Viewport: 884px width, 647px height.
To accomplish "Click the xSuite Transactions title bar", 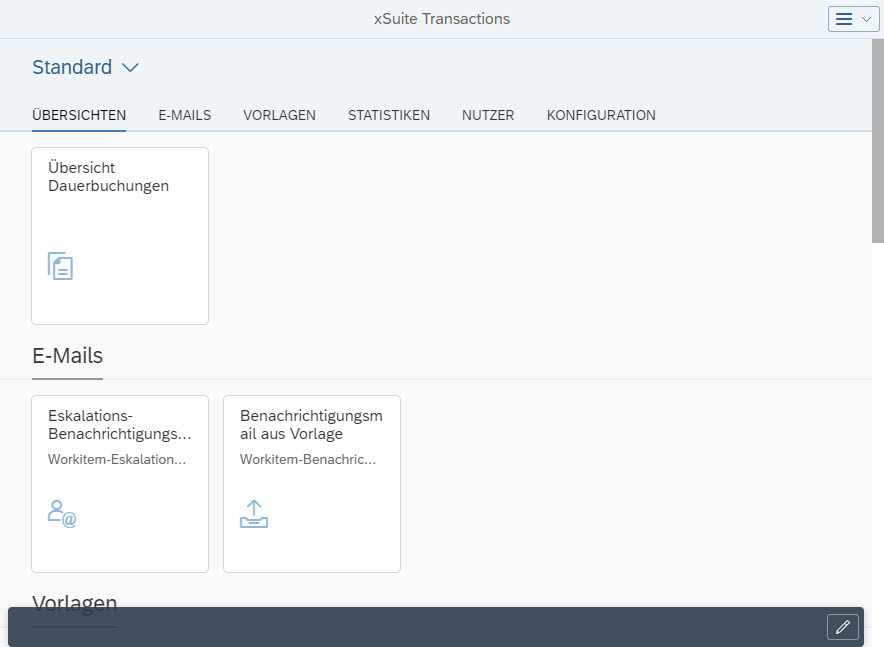I will click(x=442, y=18).
